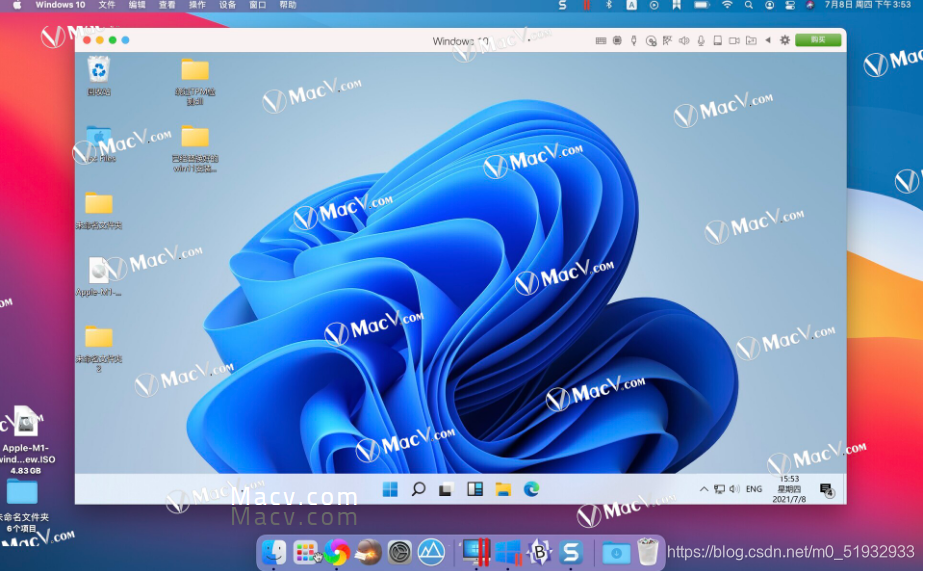The height and width of the screenshot is (571, 925).
Task: Open the Widgets panel on Windows taskbar
Action: click(x=475, y=489)
